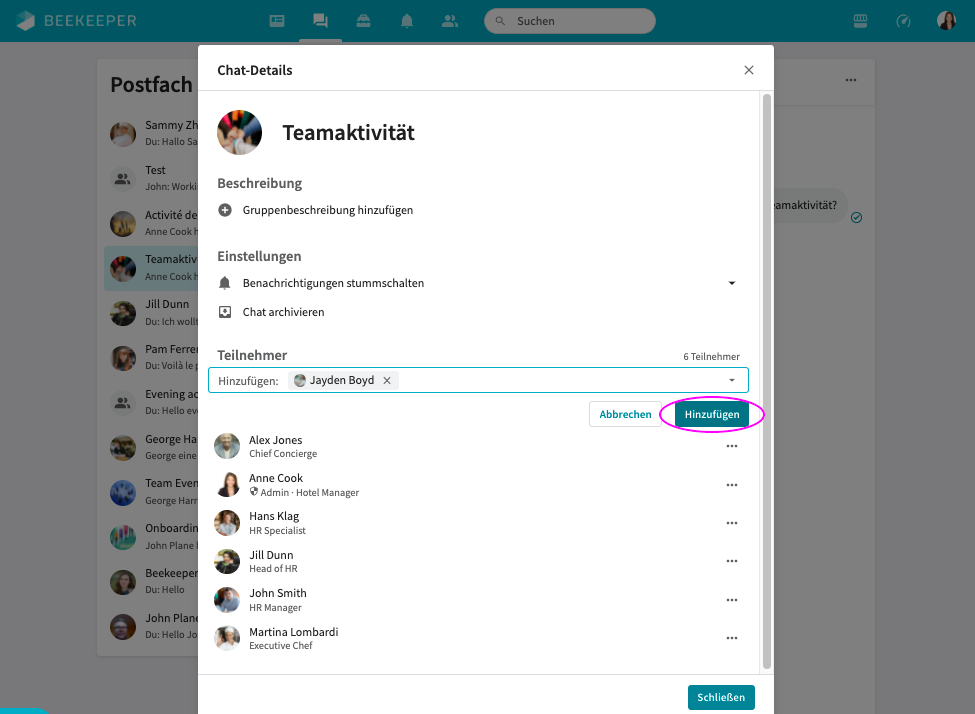Select Benachrichtigungen stummschalten text

[333, 284]
